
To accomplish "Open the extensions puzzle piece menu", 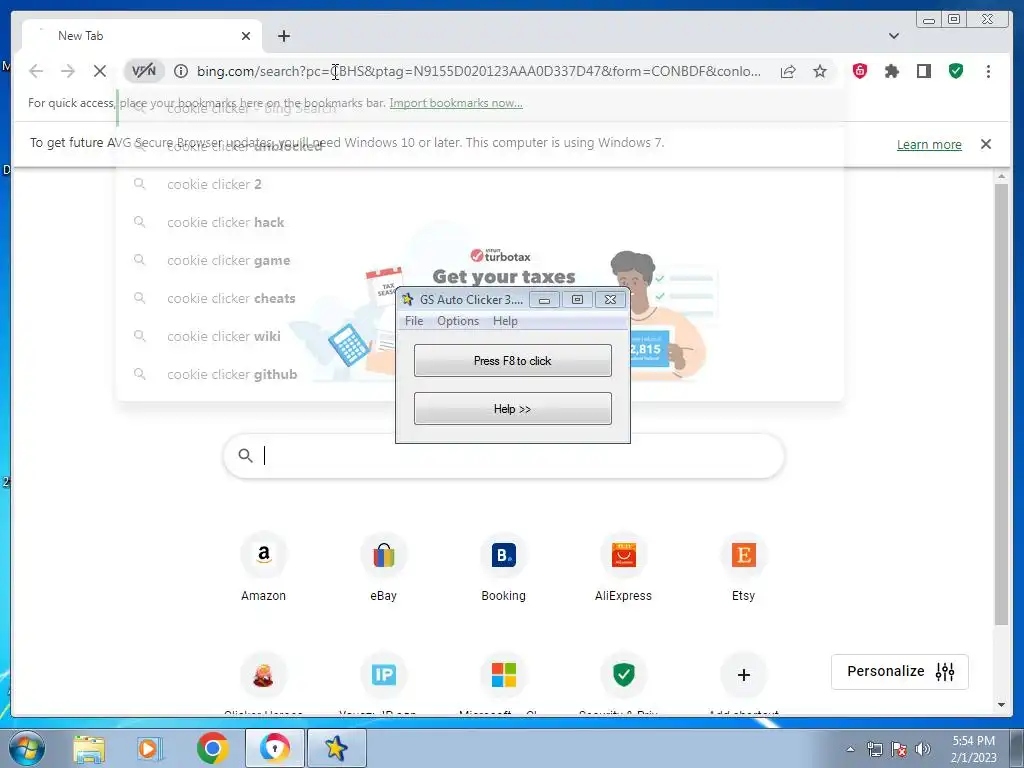I will 891,71.
